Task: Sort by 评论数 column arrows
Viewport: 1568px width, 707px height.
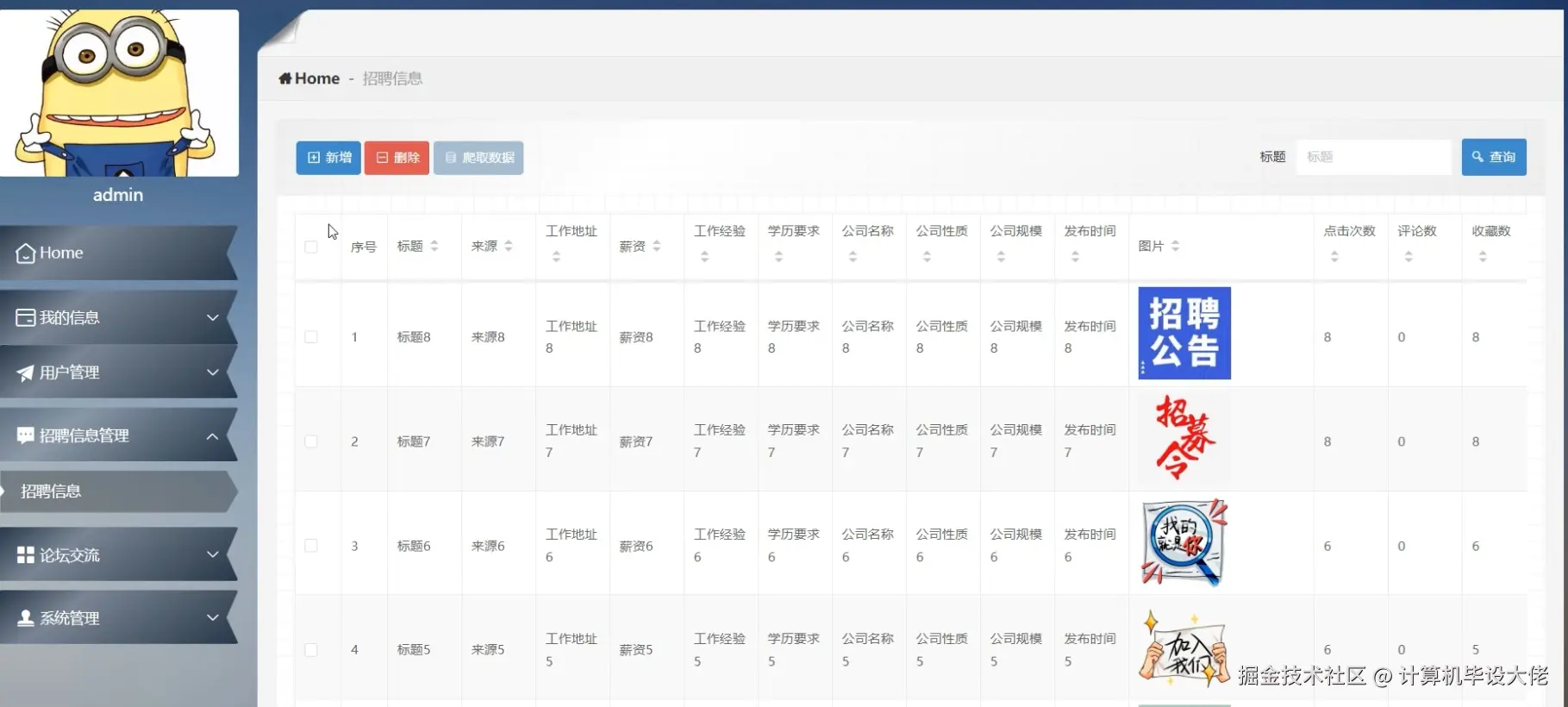Action: pyautogui.click(x=1409, y=256)
